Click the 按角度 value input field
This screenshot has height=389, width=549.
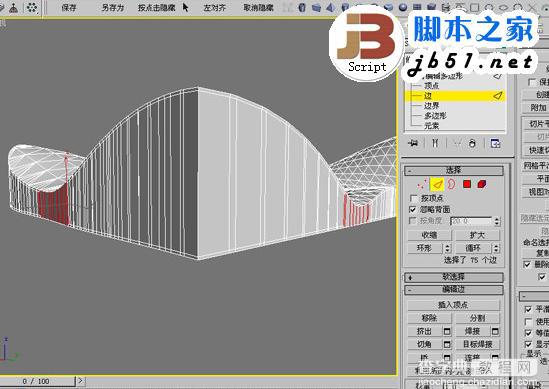pos(472,221)
